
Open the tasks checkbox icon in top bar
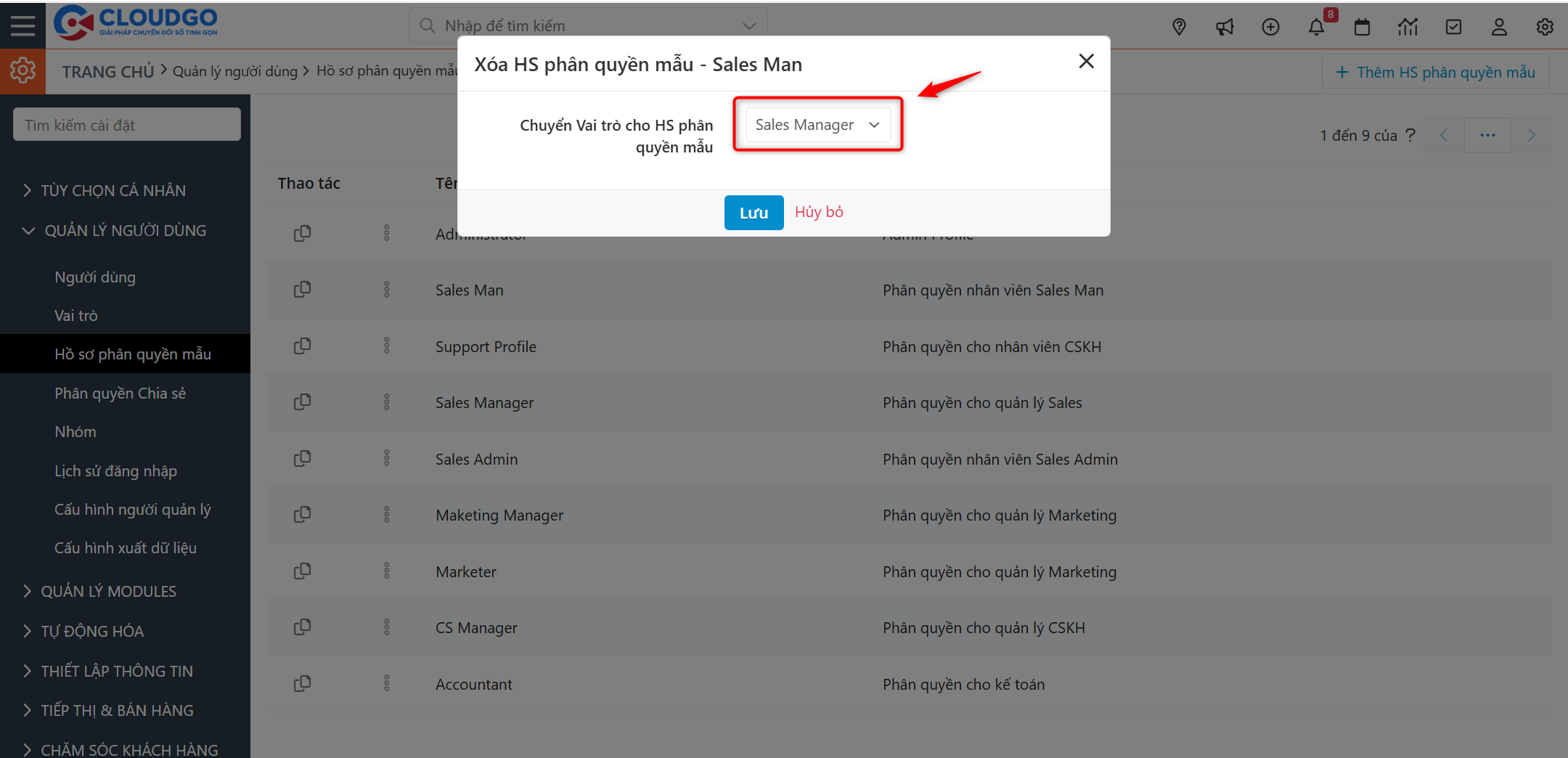pos(1453,27)
